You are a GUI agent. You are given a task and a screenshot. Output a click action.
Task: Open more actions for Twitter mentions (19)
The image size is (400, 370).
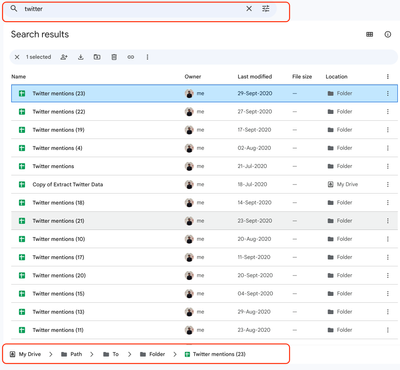(388, 130)
